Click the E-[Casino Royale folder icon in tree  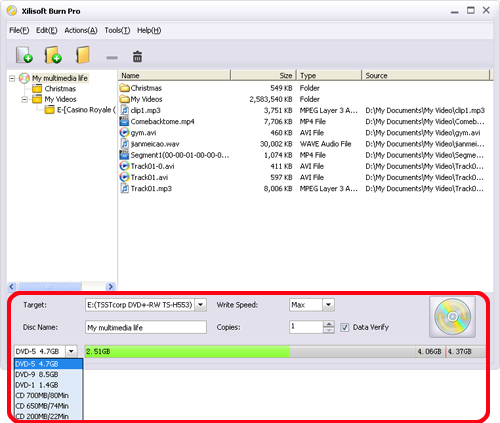[50, 109]
